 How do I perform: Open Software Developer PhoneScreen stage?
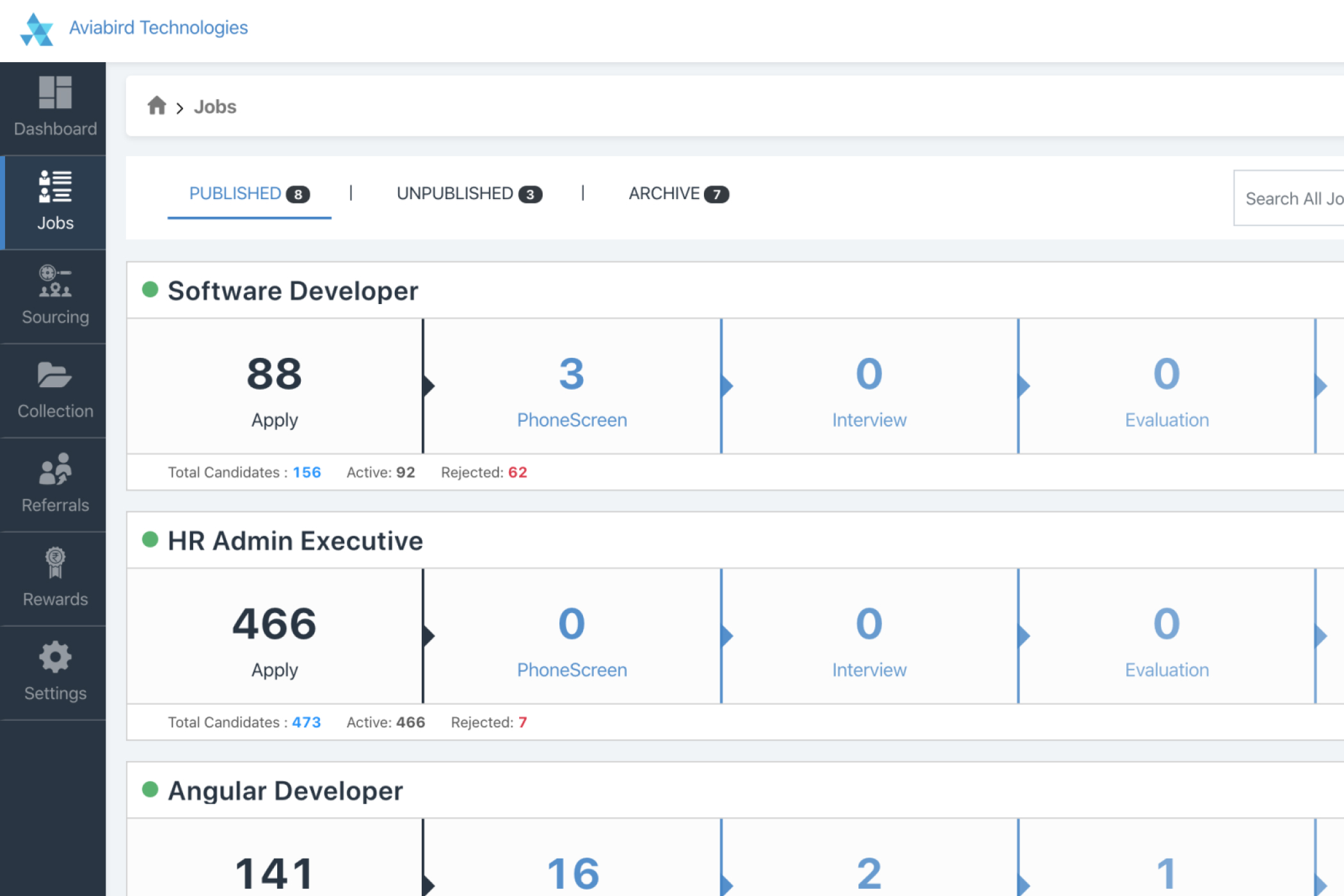pyautogui.click(x=572, y=387)
